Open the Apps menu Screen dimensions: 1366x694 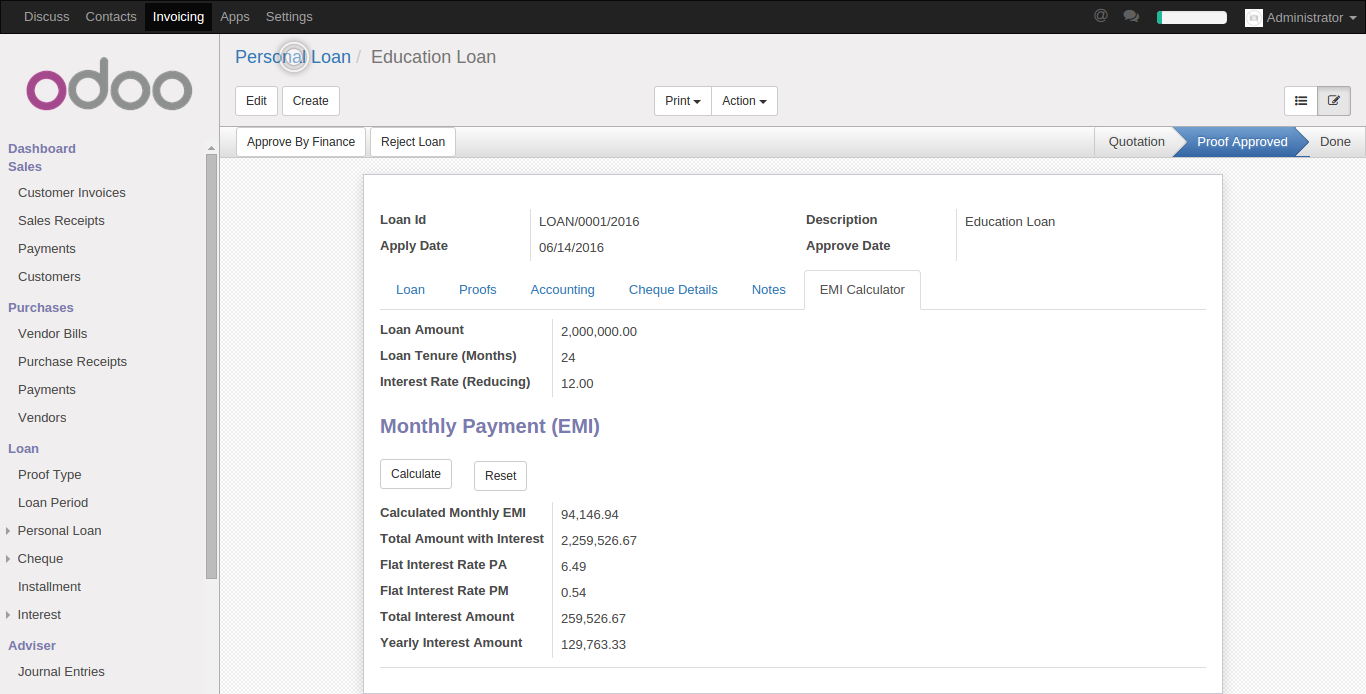point(235,17)
